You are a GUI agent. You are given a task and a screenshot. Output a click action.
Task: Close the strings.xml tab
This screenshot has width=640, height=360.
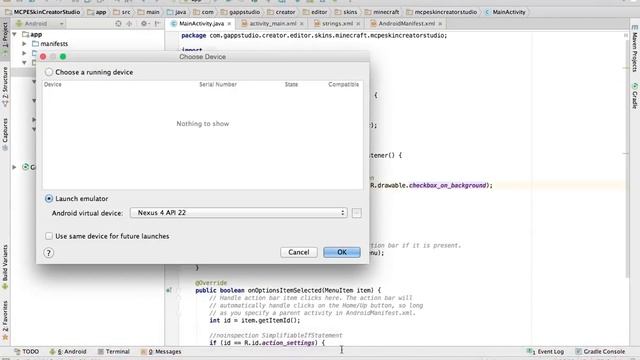(358, 24)
